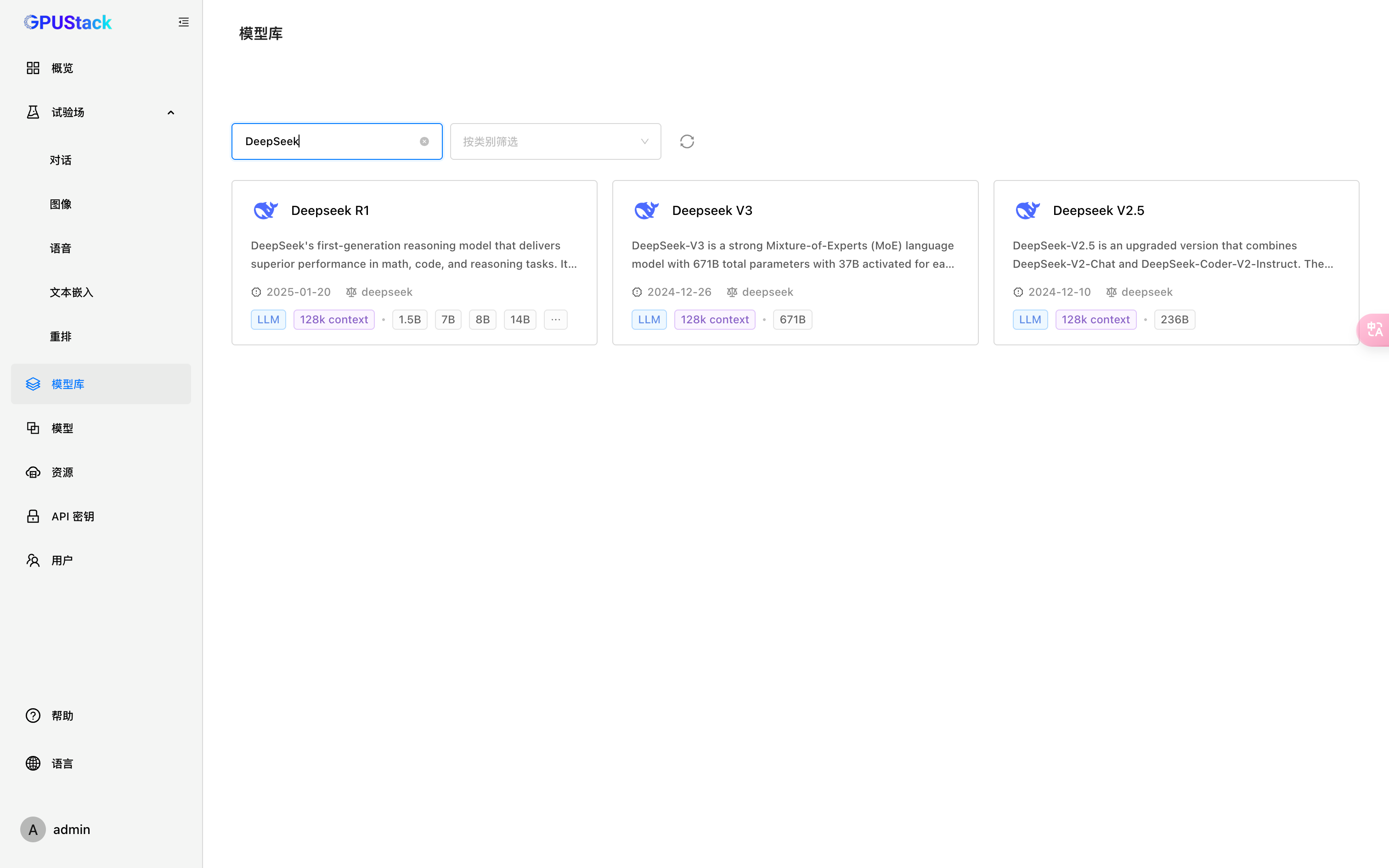Select 236B size tag on Deepseek V2.5
The width and height of the screenshot is (1389, 868).
pos(1174,320)
